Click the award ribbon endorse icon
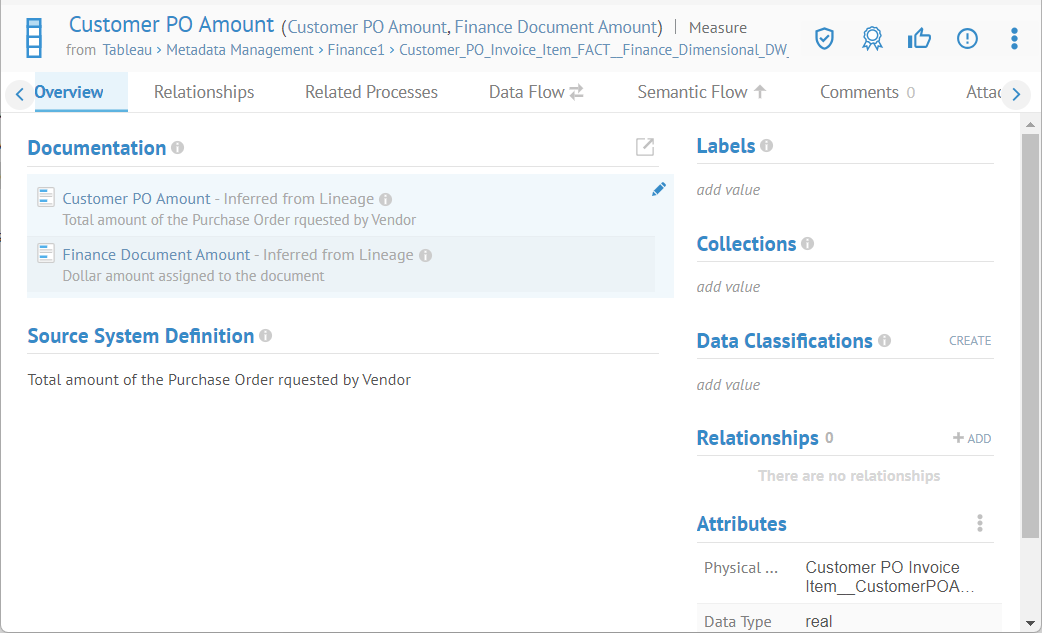Screen dimensions: 1042x633 [x=872, y=38]
